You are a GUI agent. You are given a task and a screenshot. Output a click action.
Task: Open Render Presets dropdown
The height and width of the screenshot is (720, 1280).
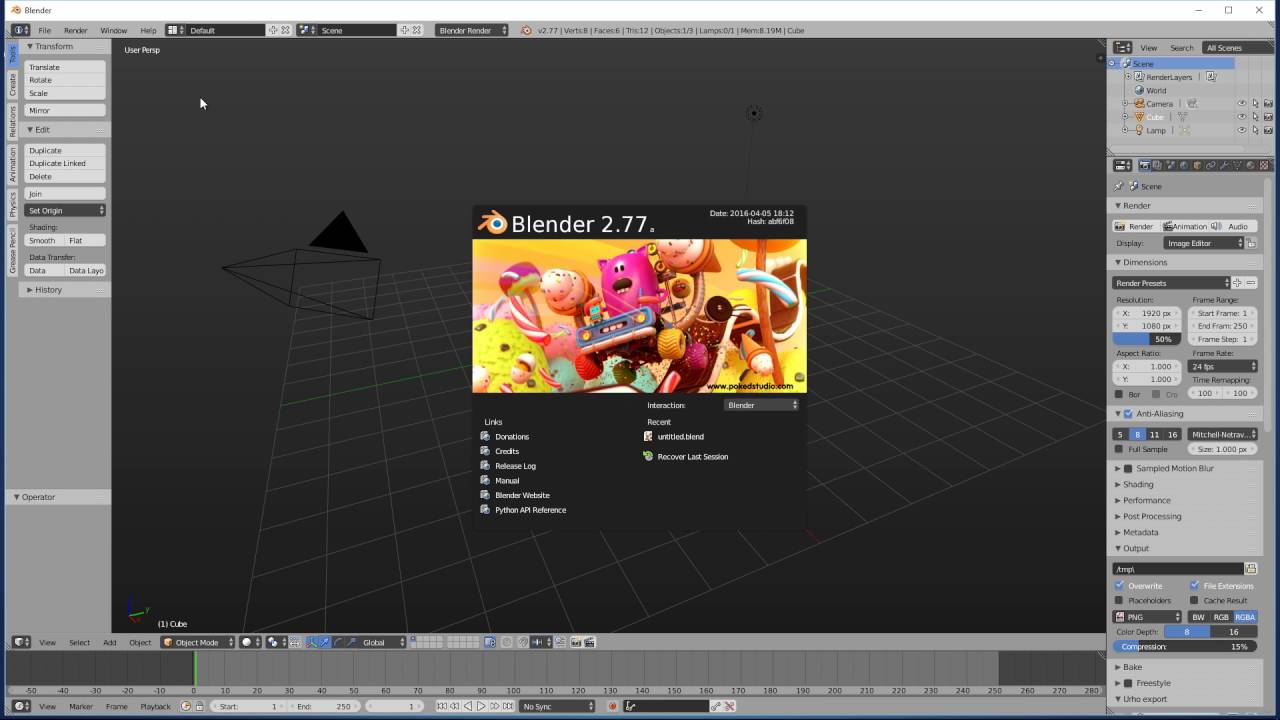click(1171, 283)
